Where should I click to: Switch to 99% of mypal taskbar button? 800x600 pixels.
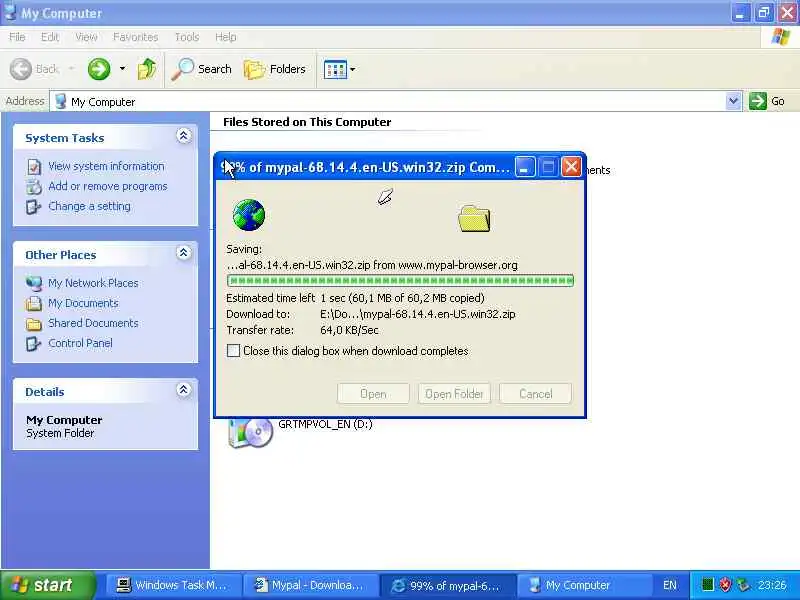click(x=447, y=585)
